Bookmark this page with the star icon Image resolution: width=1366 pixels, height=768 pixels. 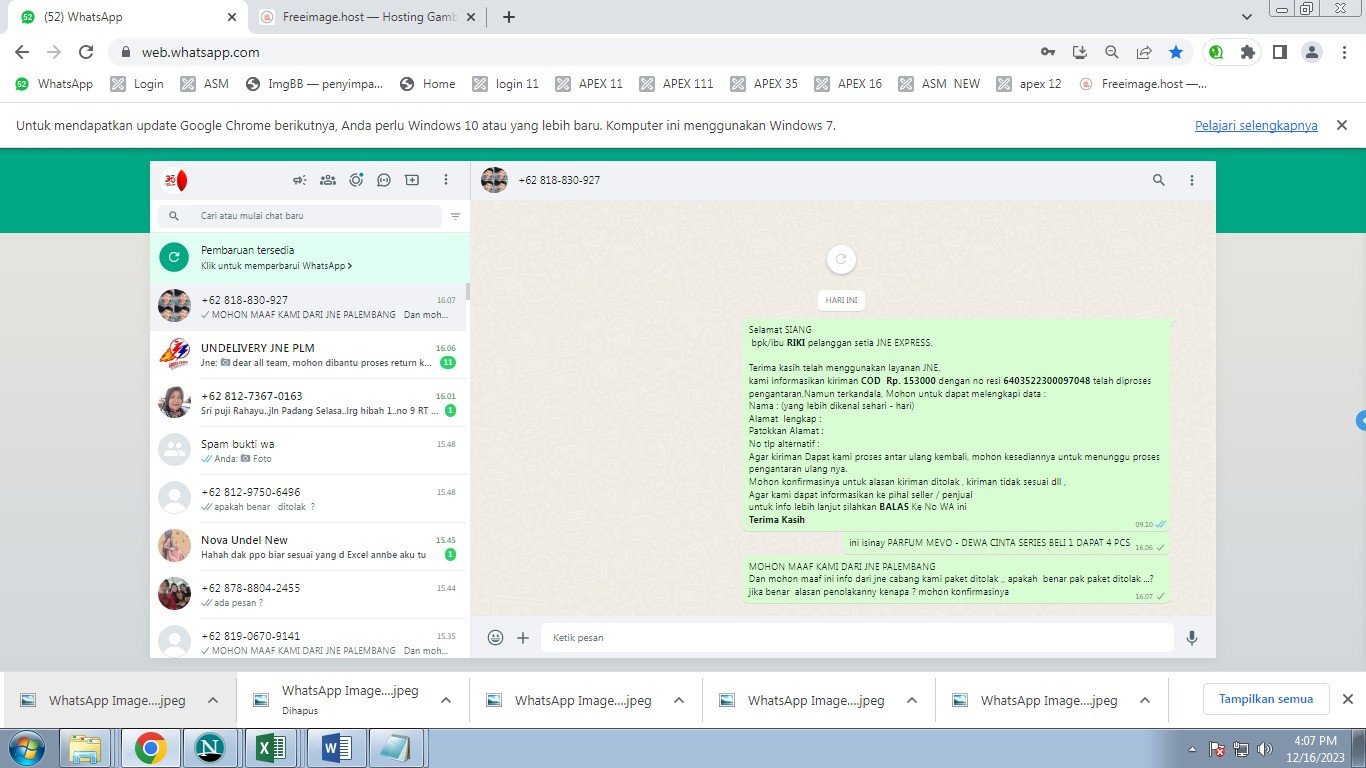click(x=1176, y=52)
